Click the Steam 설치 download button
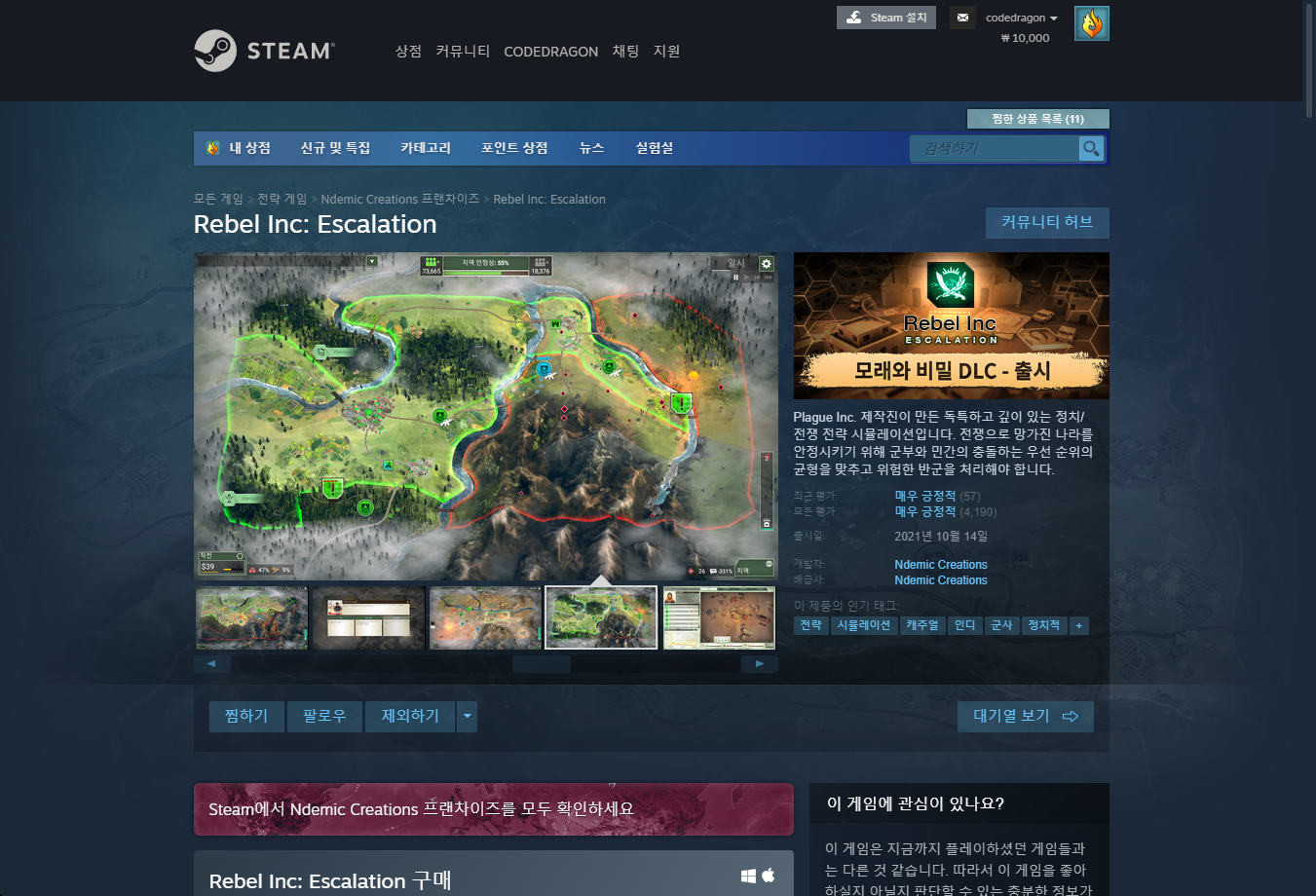 pyautogui.click(x=886, y=18)
